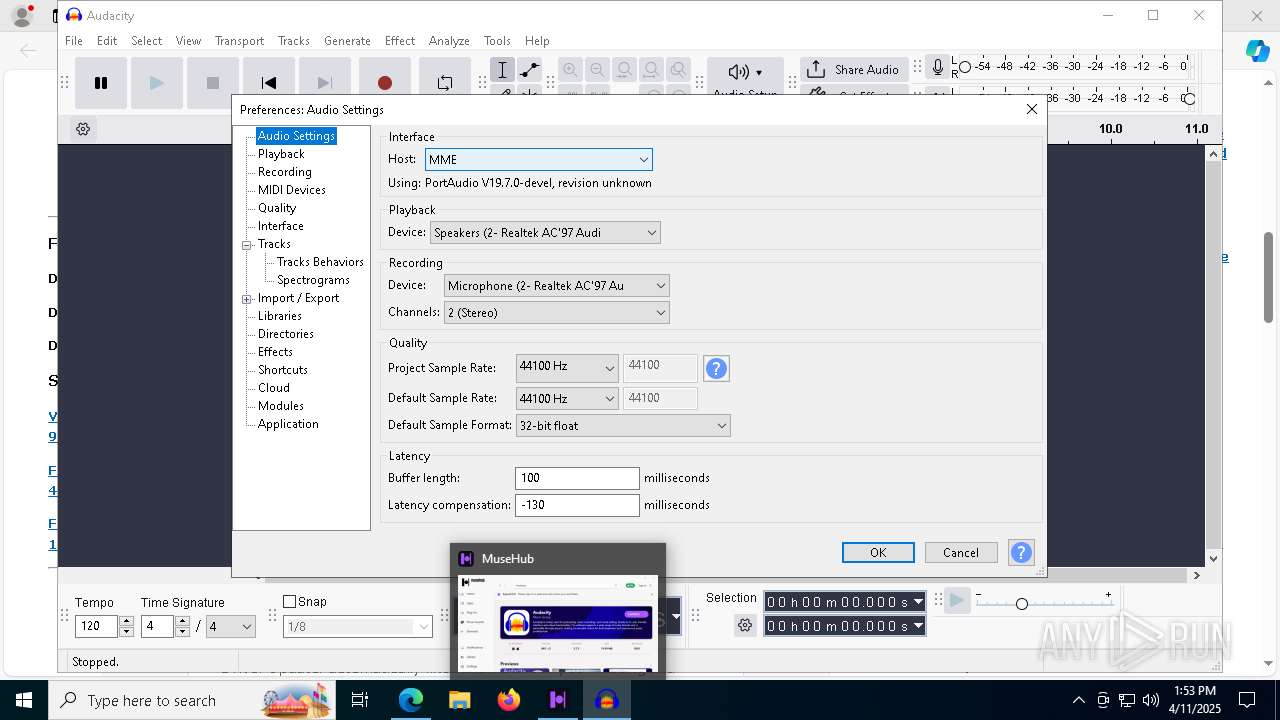
Task: Open Microsoft Edge from taskbar
Action: click(x=411, y=700)
